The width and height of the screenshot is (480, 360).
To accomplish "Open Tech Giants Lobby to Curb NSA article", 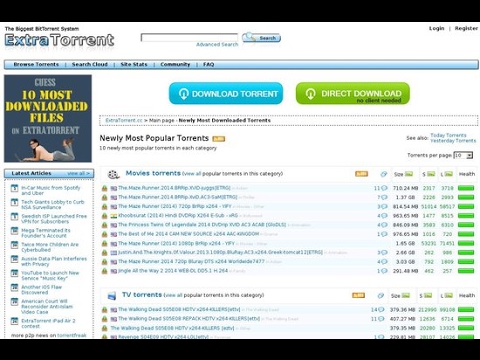I will (53, 204).
